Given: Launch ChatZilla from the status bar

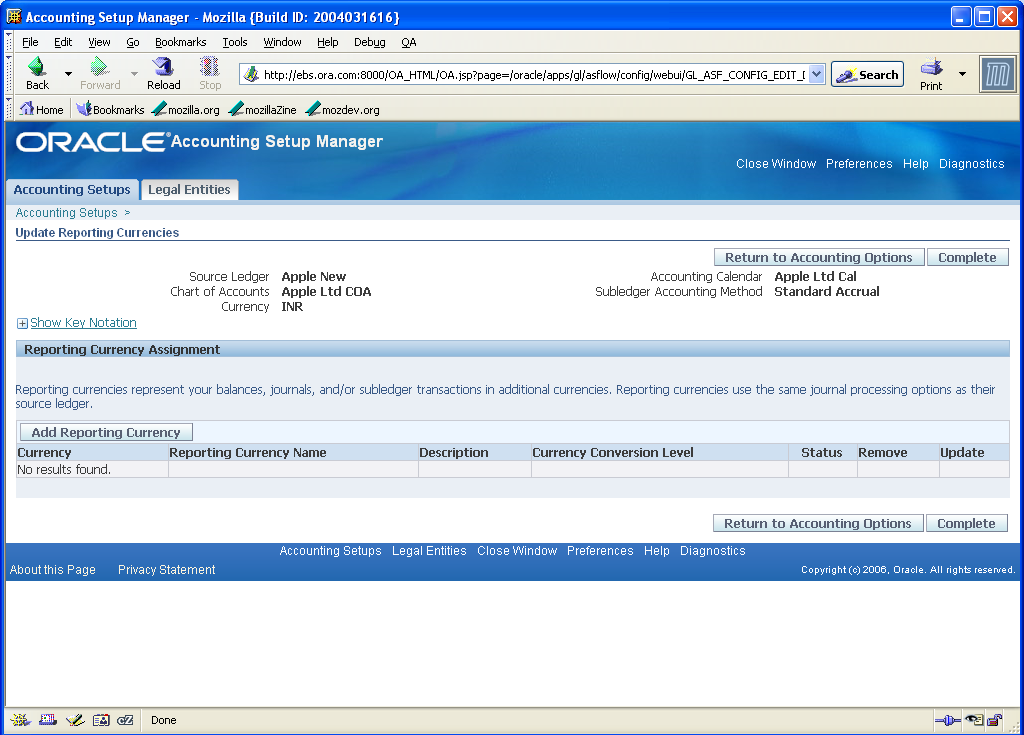Looking at the screenshot, I should point(127,720).
